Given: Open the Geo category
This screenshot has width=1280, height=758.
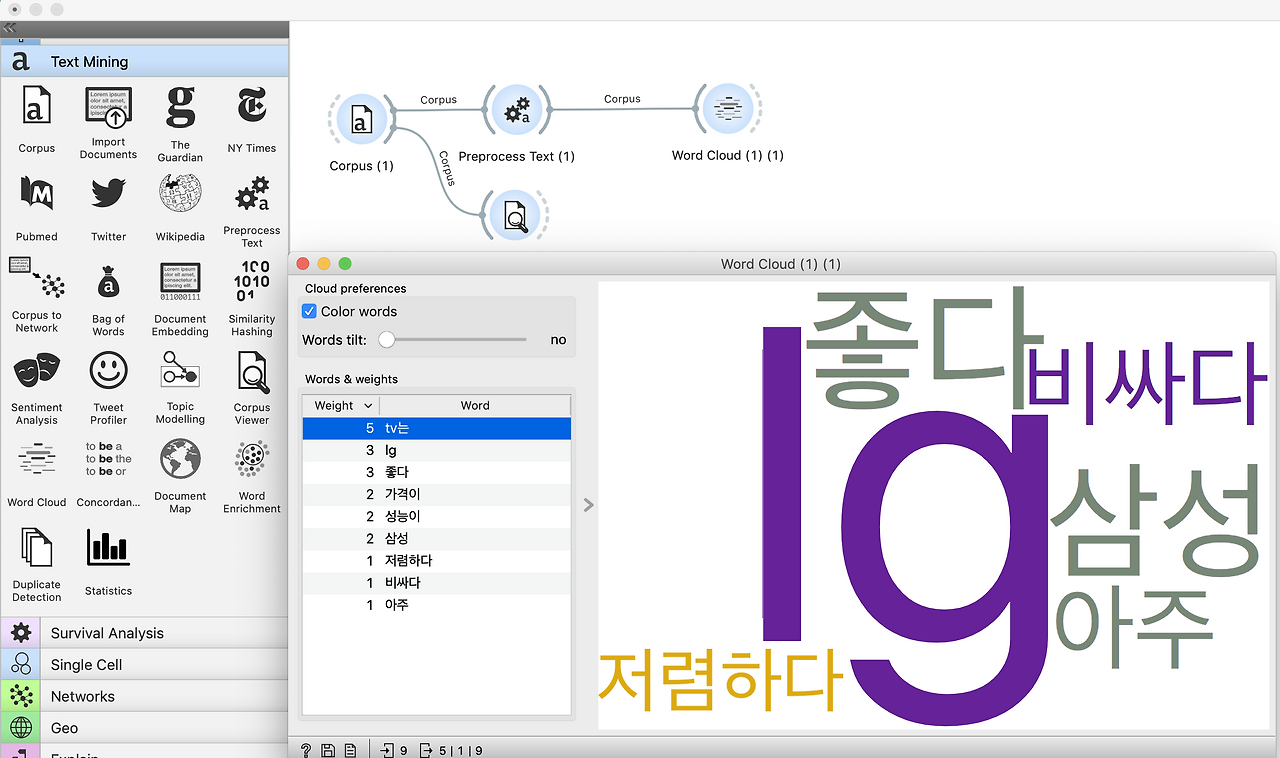Looking at the screenshot, I should click(144, 728).
